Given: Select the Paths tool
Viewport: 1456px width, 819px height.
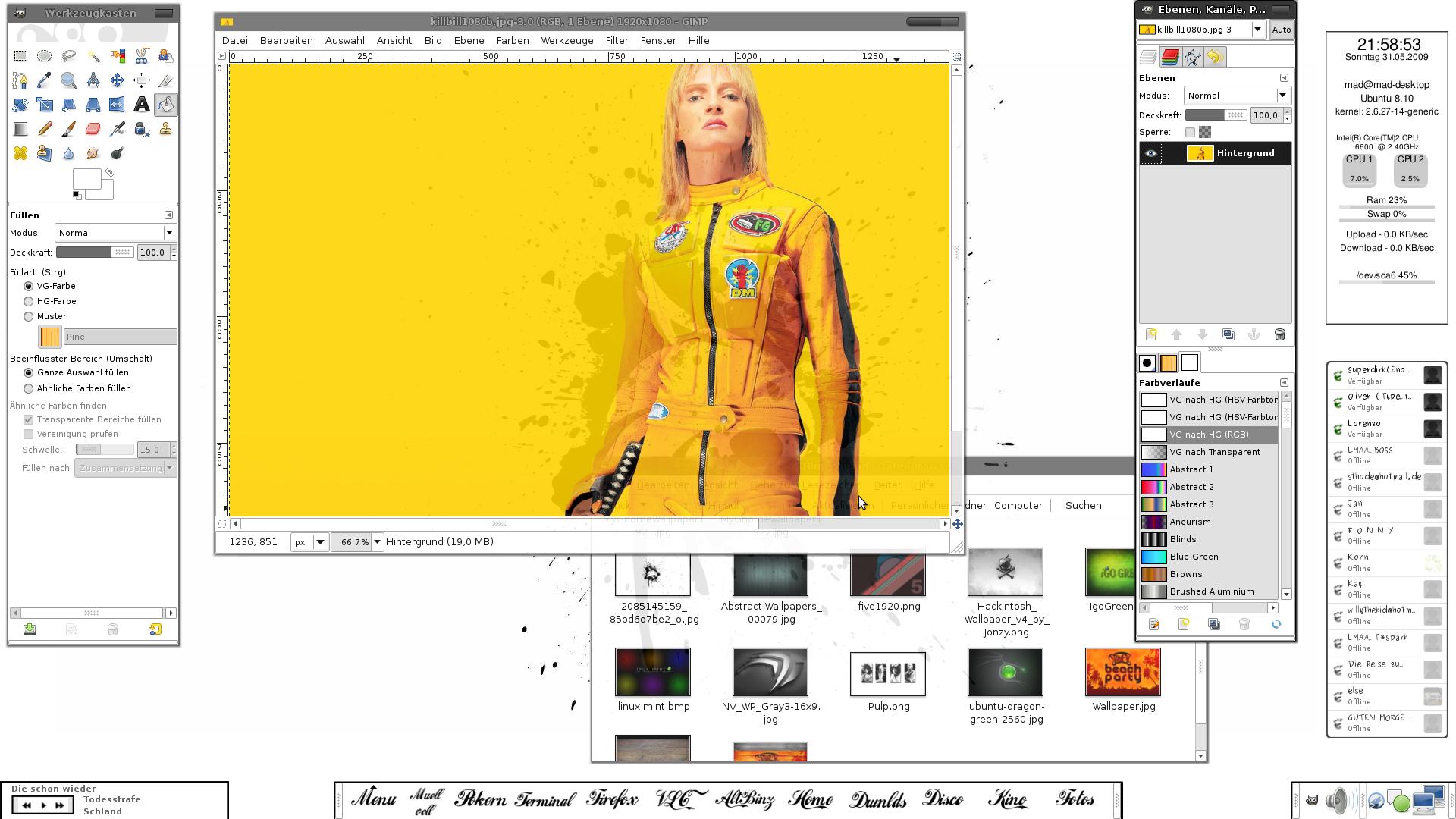Looking at the screenshot, I should [20, 80].
